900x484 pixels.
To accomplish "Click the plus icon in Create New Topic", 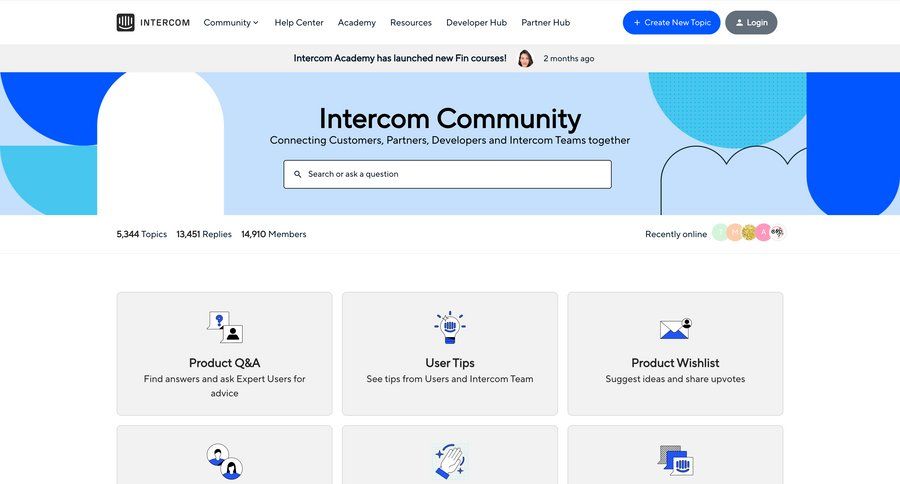I will pos(637,22).
